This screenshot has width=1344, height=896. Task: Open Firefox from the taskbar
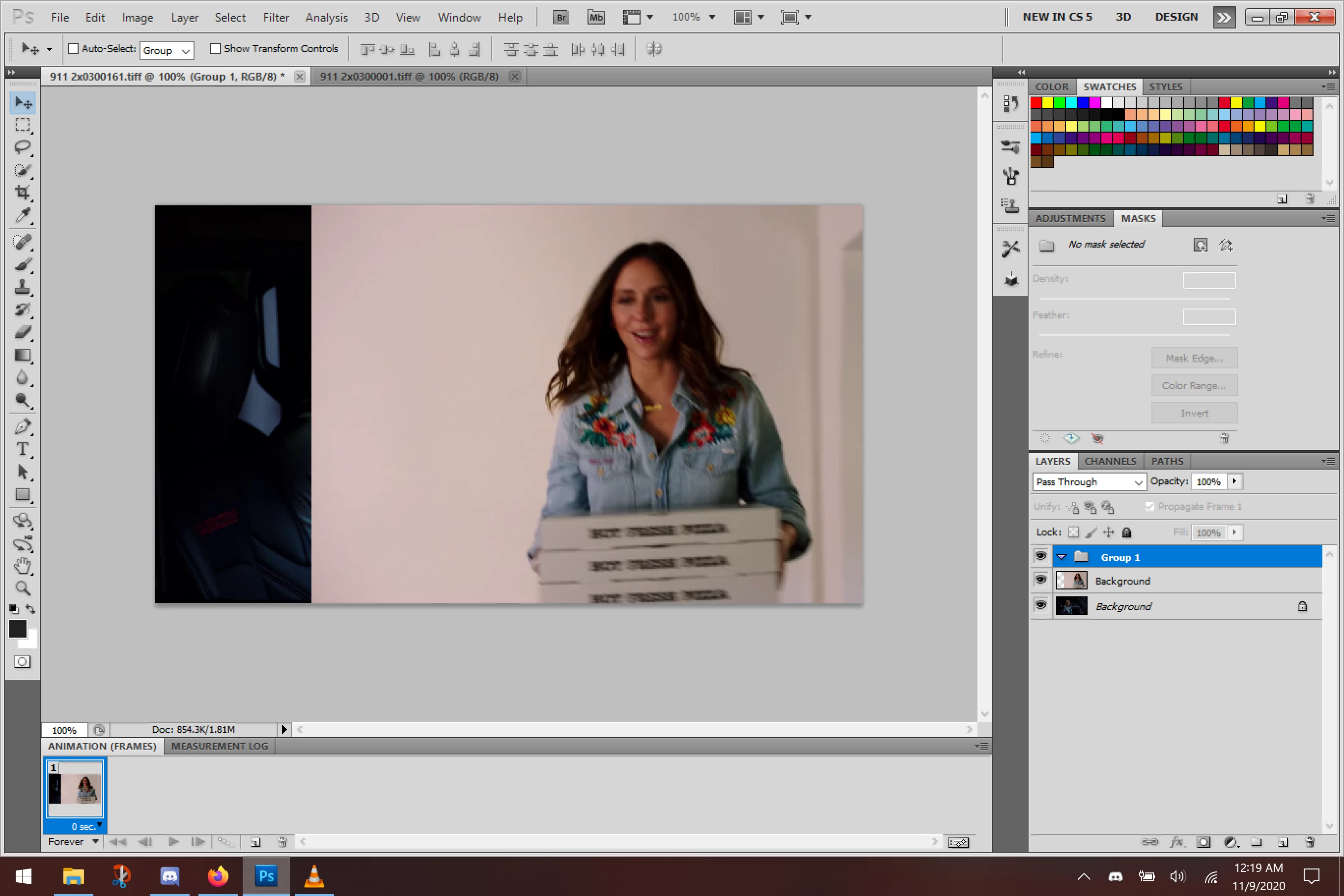coord(217,876)
